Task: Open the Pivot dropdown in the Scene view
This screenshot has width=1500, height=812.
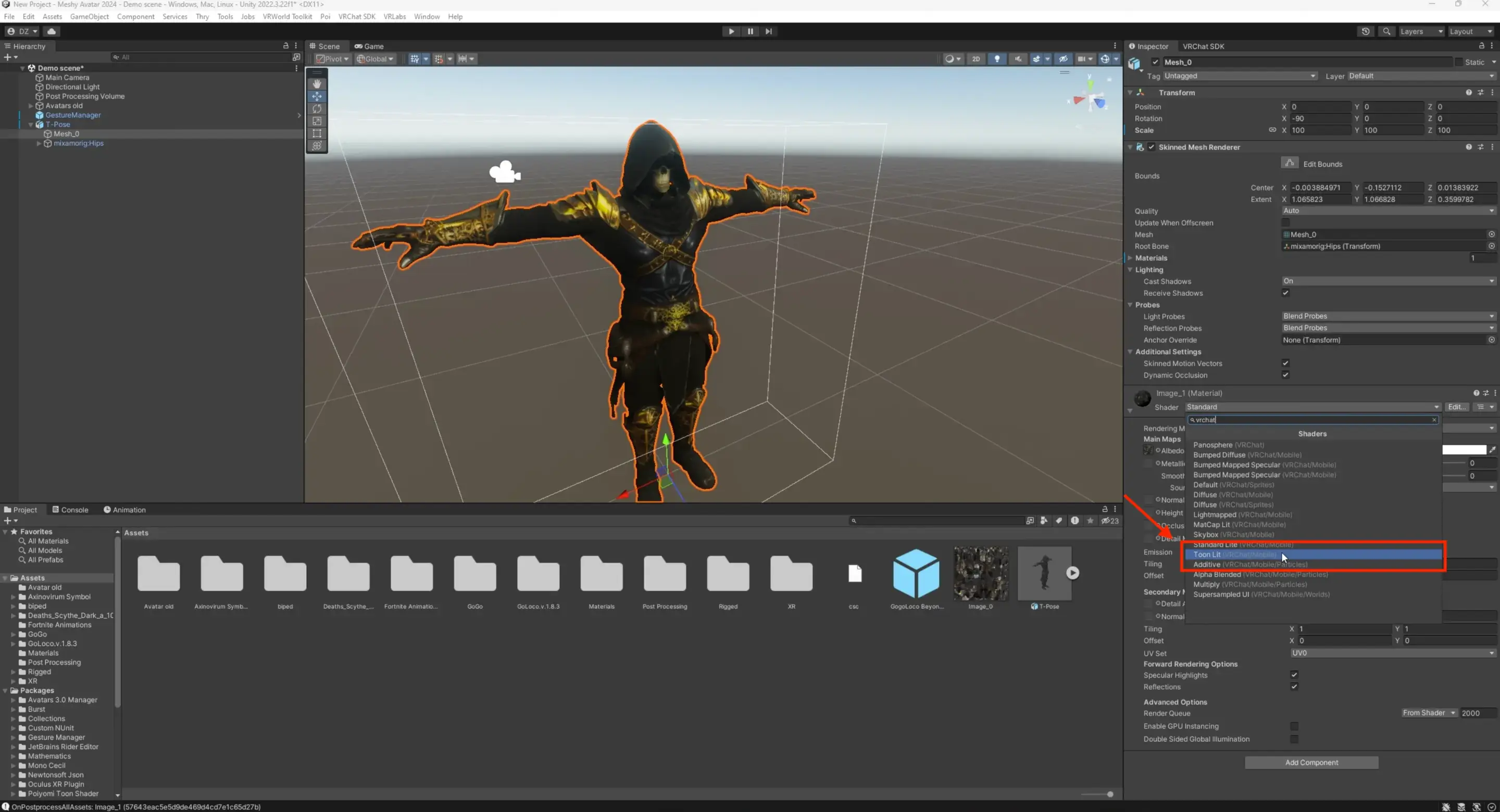Action: [x=331, y=59]
